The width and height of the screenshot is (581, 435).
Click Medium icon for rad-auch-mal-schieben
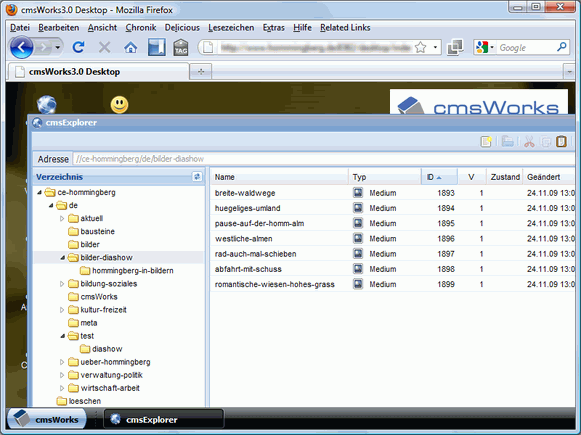(x=358, y=253)
